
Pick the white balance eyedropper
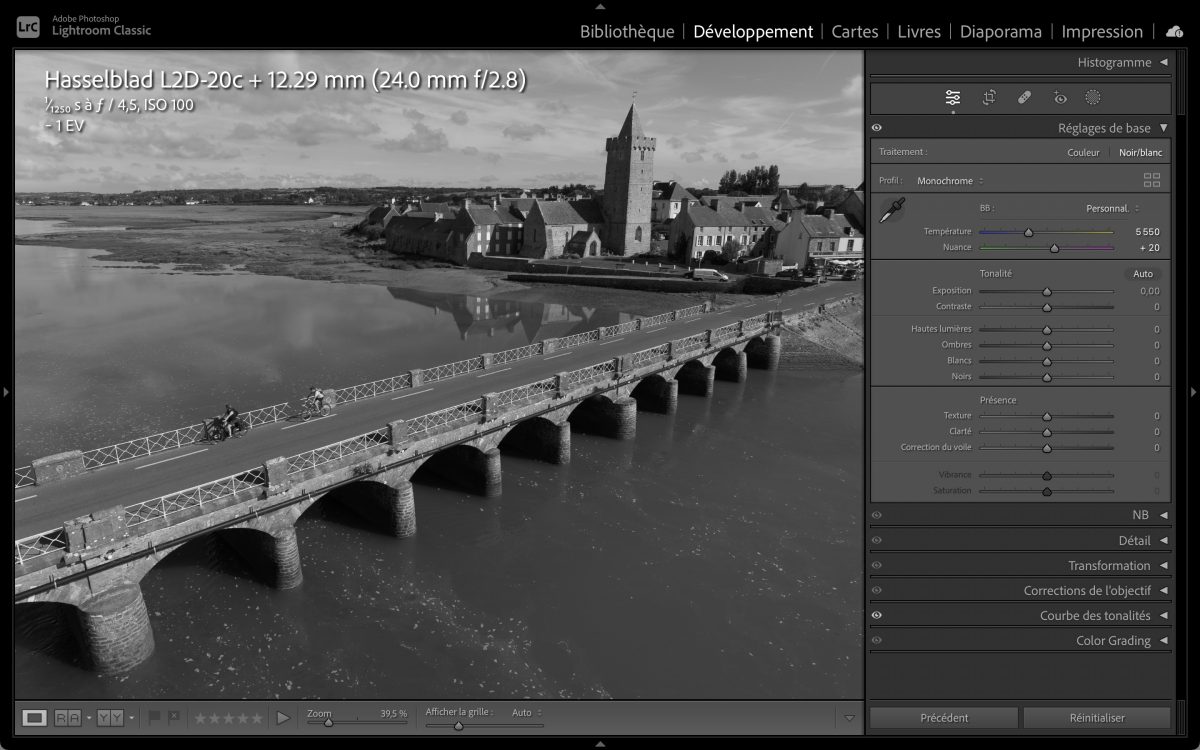(891, 209)
